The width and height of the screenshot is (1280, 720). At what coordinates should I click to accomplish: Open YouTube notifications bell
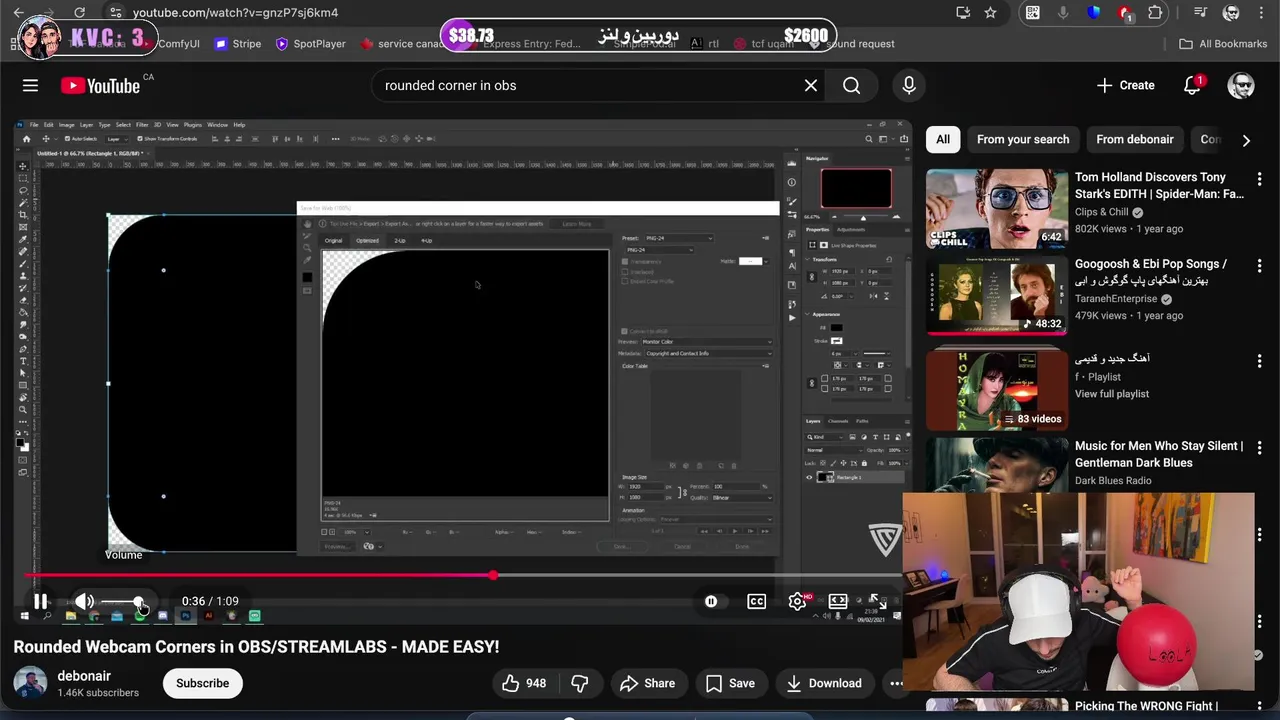(x=1192, y=85)
